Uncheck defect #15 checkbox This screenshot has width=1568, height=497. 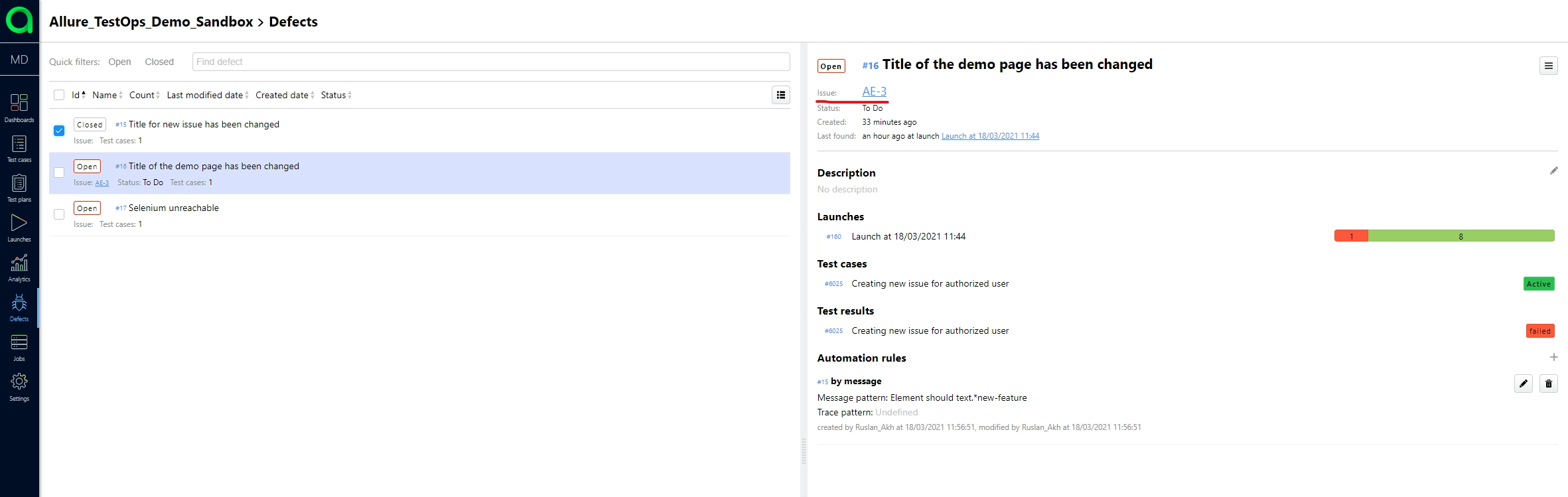59,131
